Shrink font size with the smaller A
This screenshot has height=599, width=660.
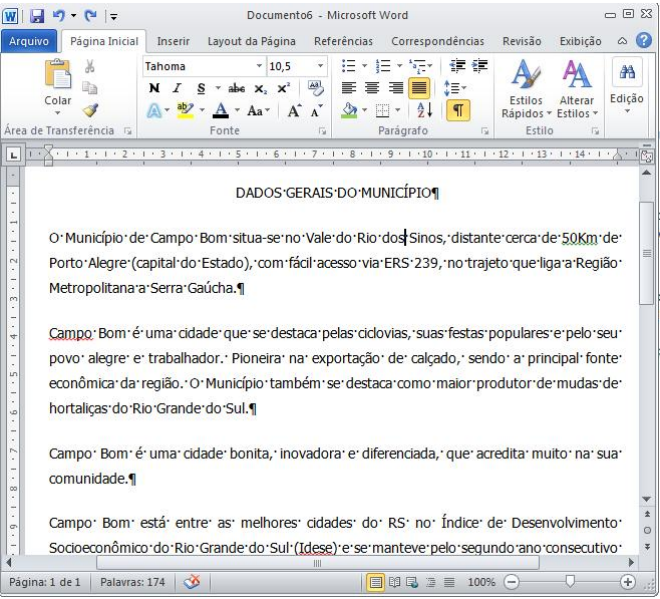tap(317, 111)
